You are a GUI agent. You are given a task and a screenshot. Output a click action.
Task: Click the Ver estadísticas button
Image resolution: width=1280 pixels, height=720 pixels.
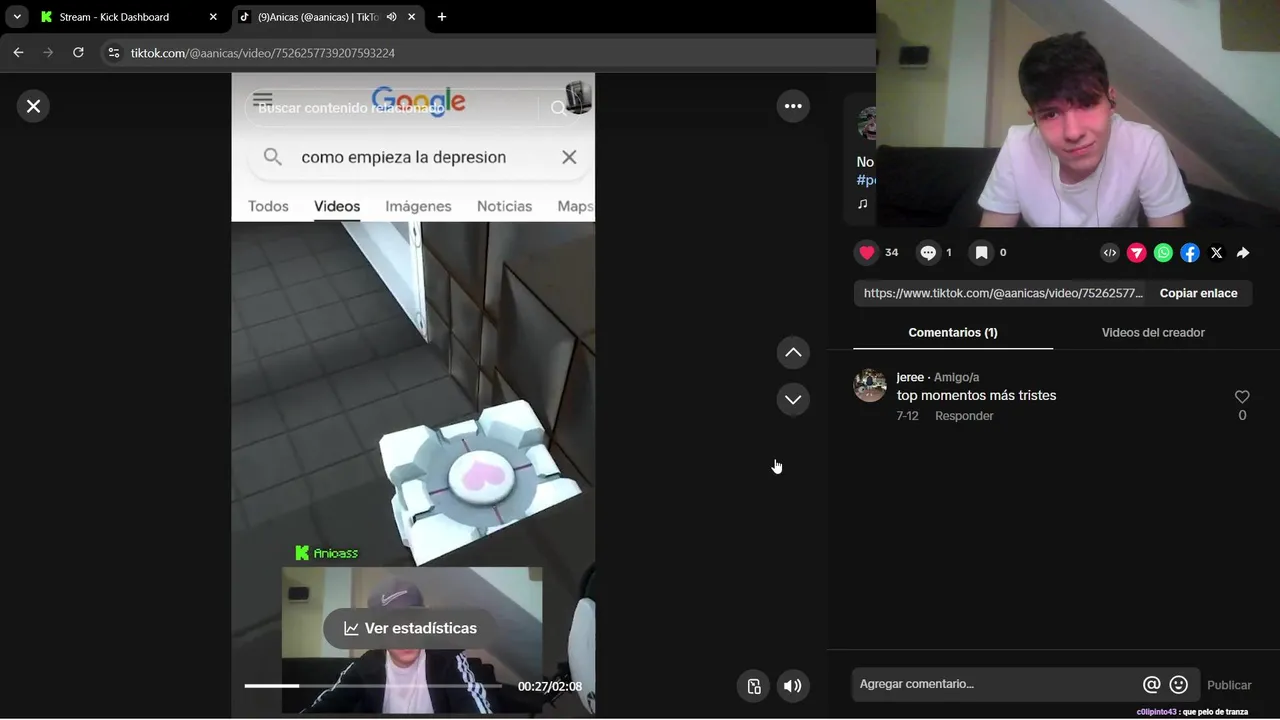pyautogui.click(x=410, y=628)
